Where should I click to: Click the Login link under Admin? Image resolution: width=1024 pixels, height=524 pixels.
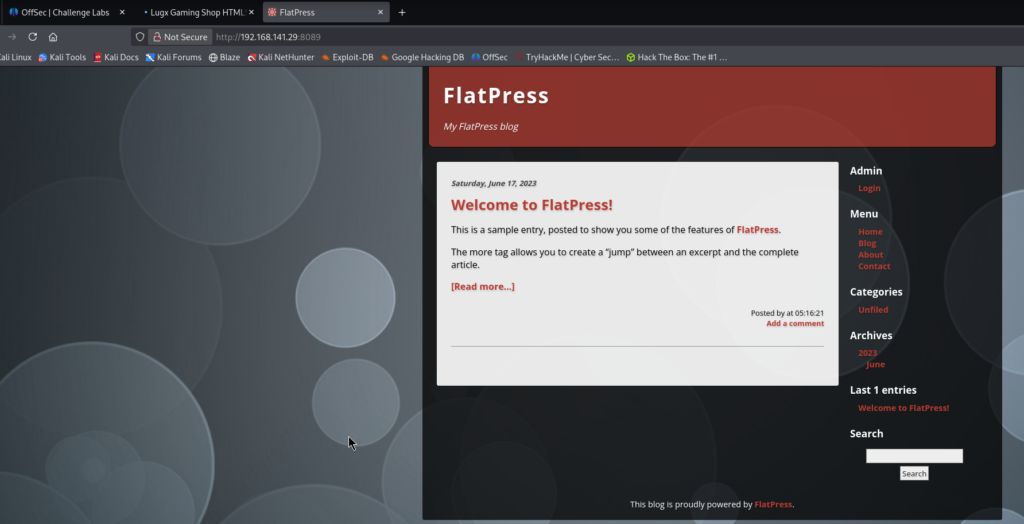coord(869,188)
